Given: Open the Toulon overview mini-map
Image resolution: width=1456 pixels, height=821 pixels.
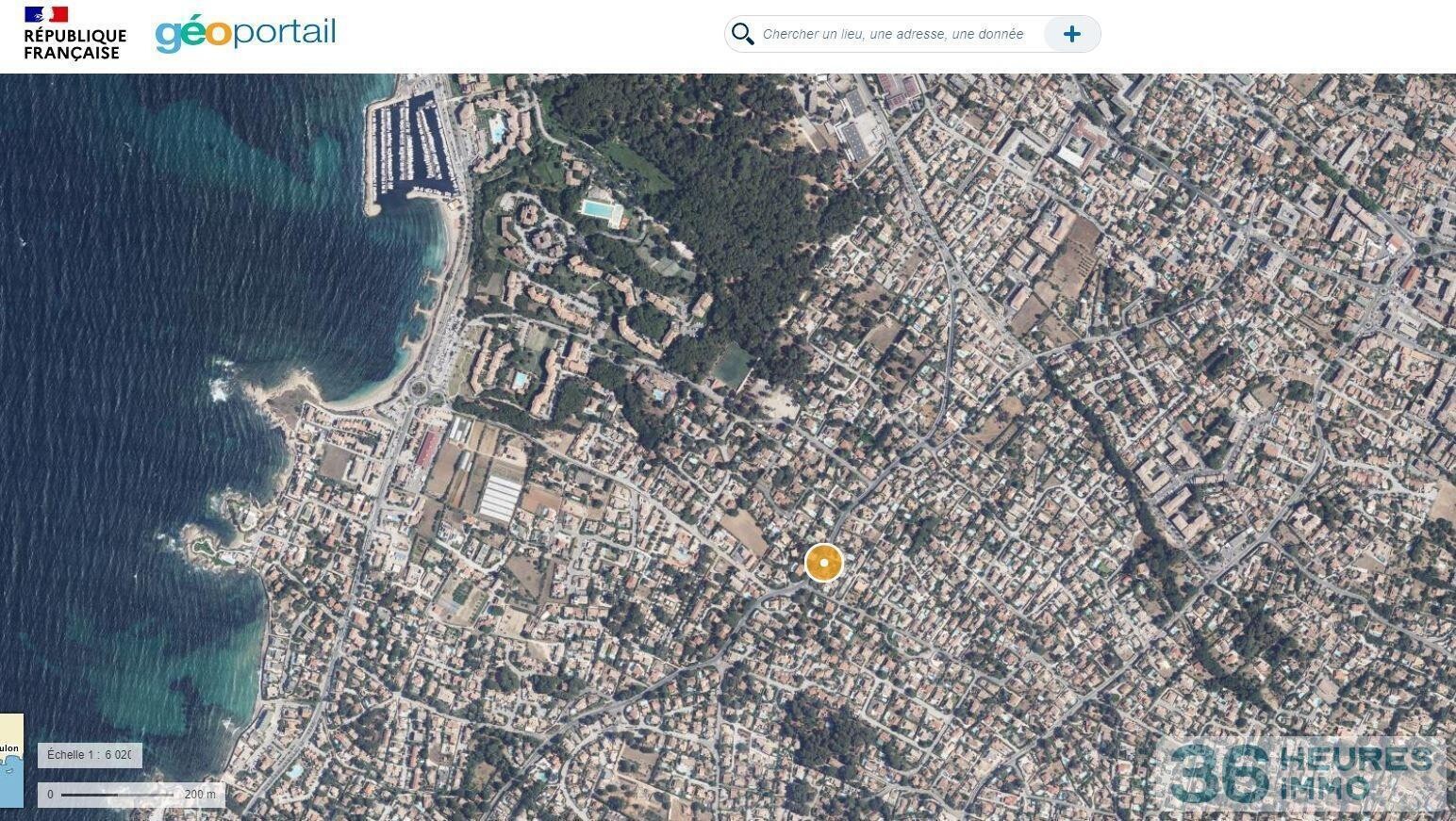Looking at the screenshot, I should click(x=10, y=760).
